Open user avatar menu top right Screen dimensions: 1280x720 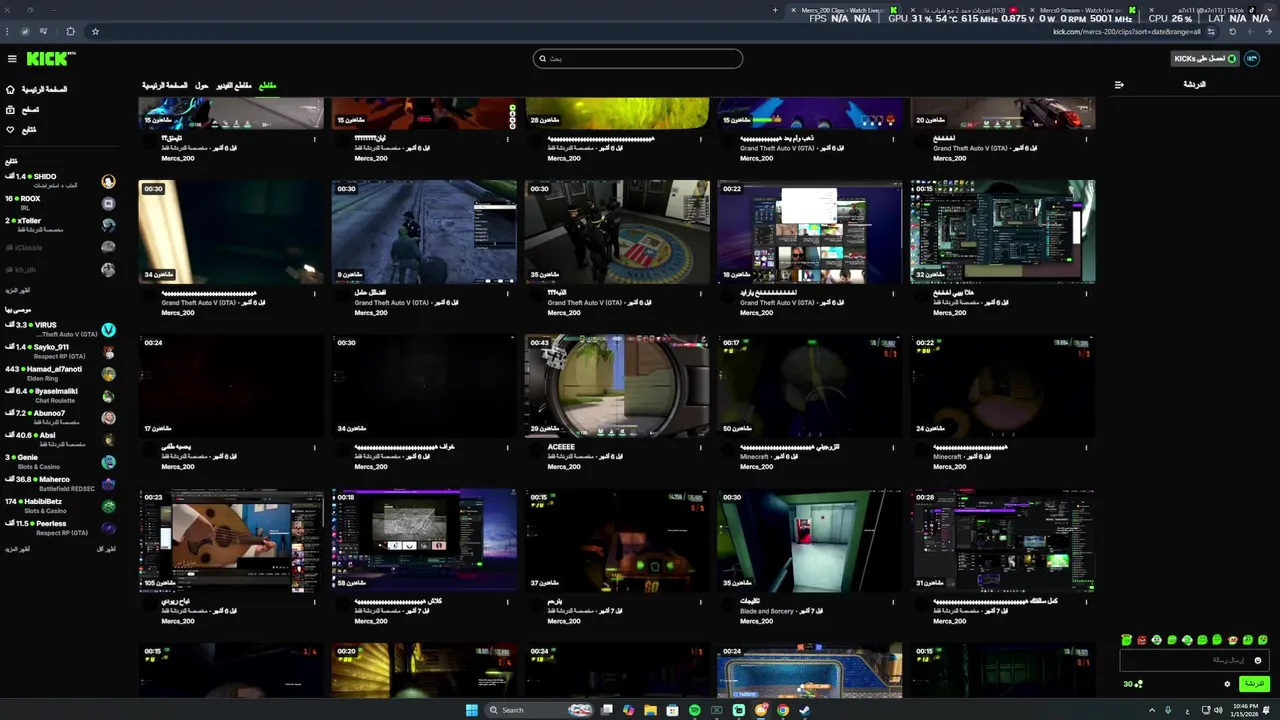pos(1252,59)
